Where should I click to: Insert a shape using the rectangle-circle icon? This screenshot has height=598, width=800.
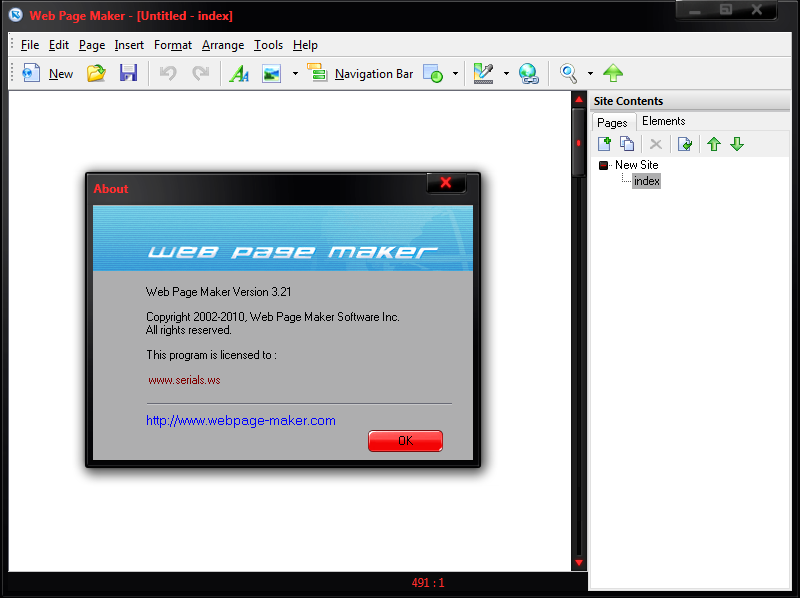[x=433, y=73]
